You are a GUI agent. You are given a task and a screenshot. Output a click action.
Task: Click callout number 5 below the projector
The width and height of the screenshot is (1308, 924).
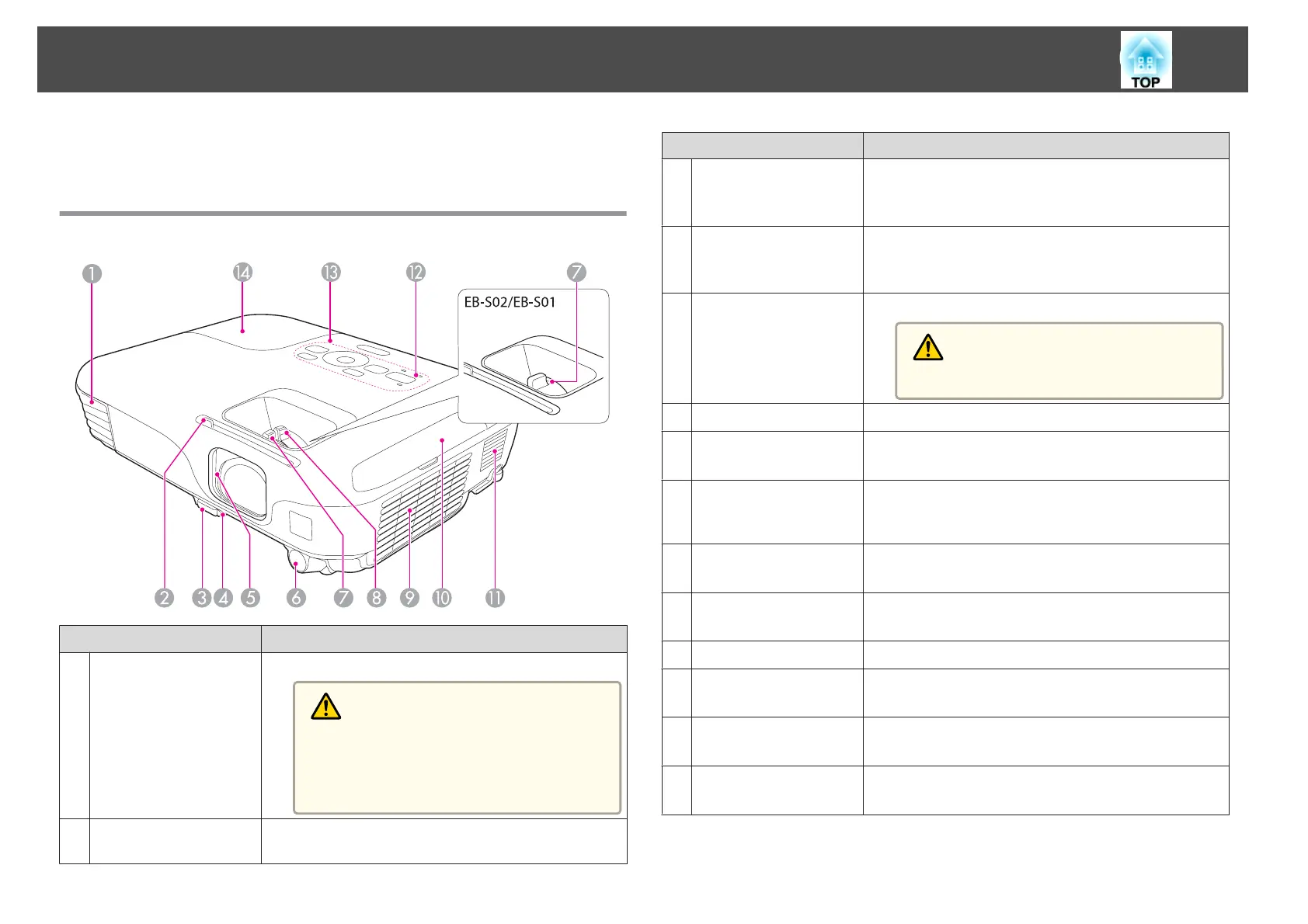[250, 597]
